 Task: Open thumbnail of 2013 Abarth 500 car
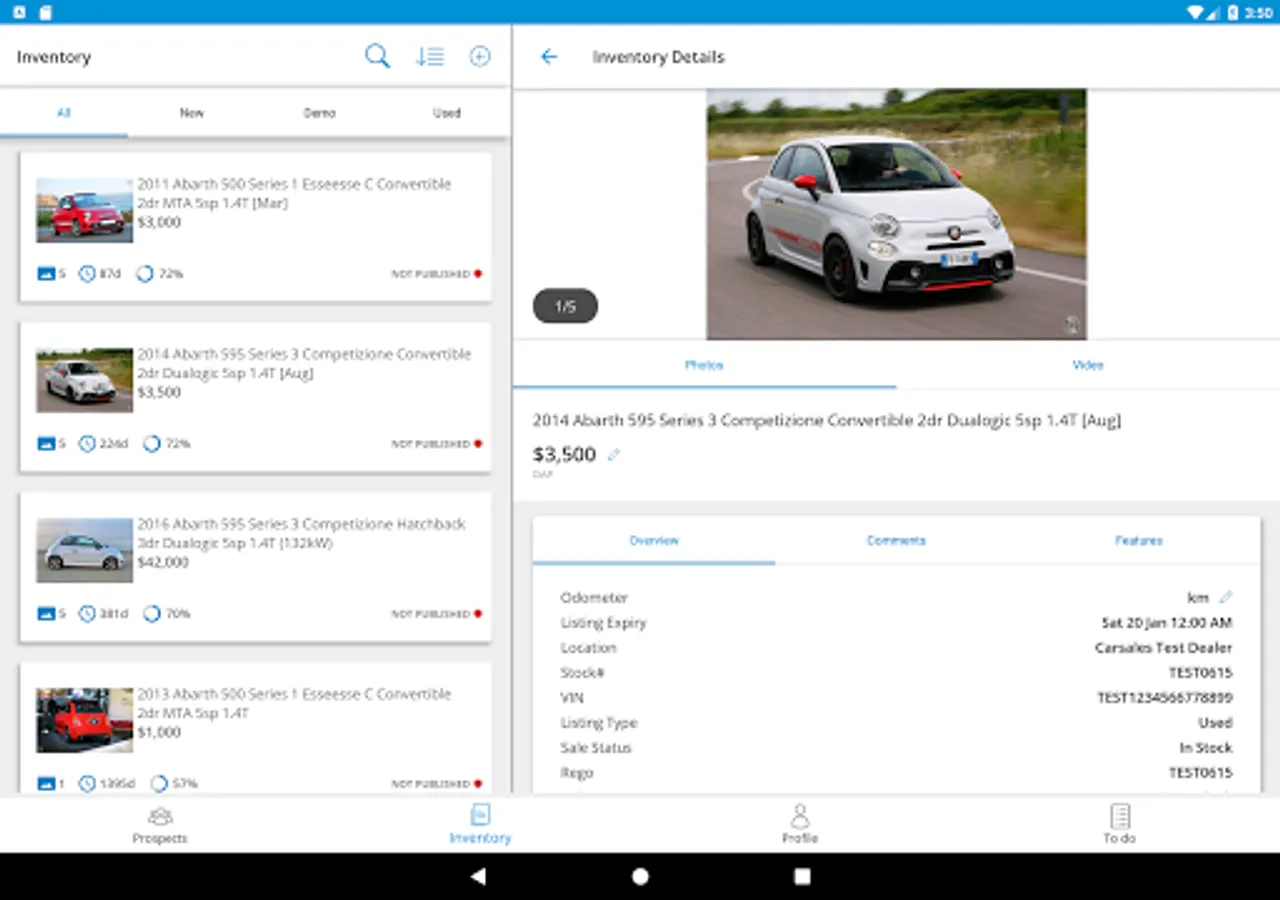click(x=84, y=720)
